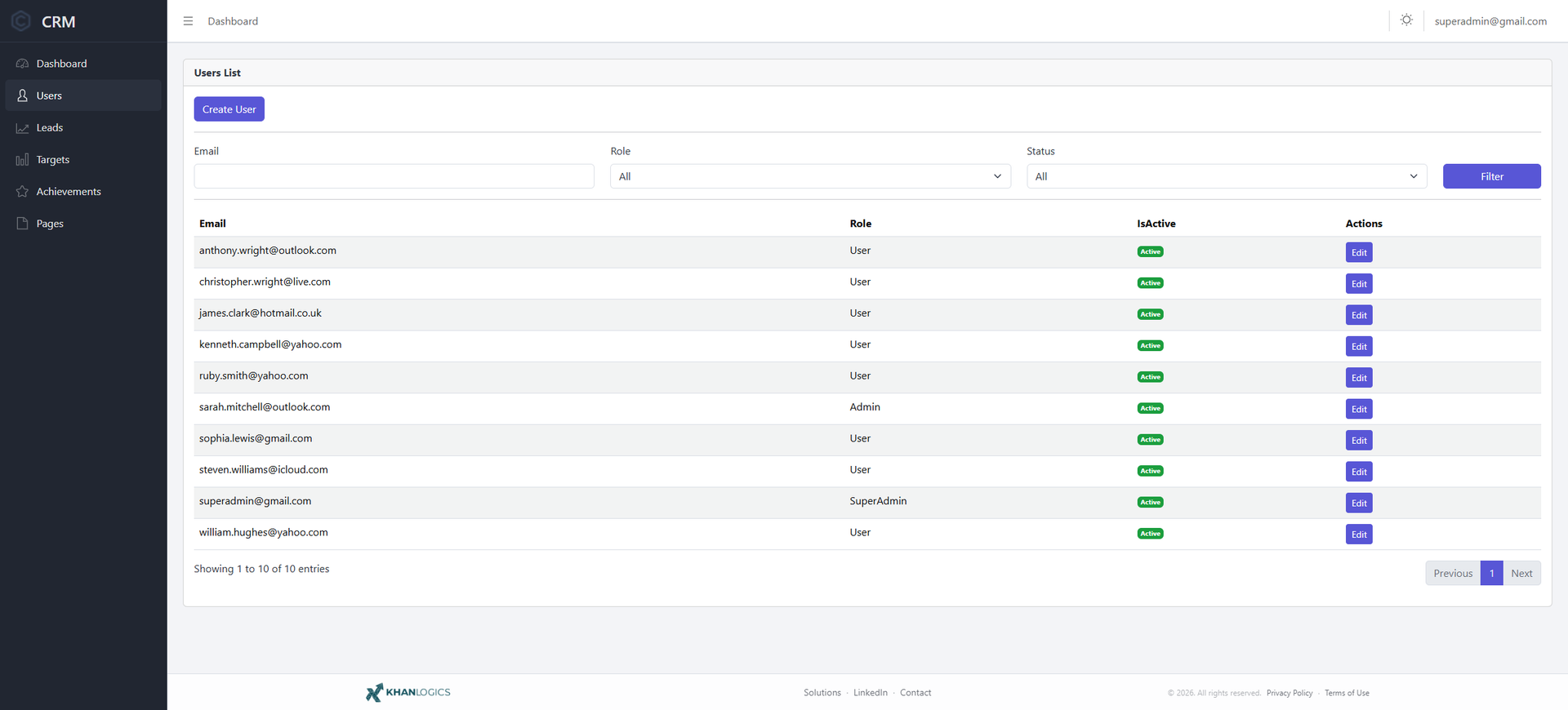Edit the superadmin@gmail.com table row

pos(1359,503)
